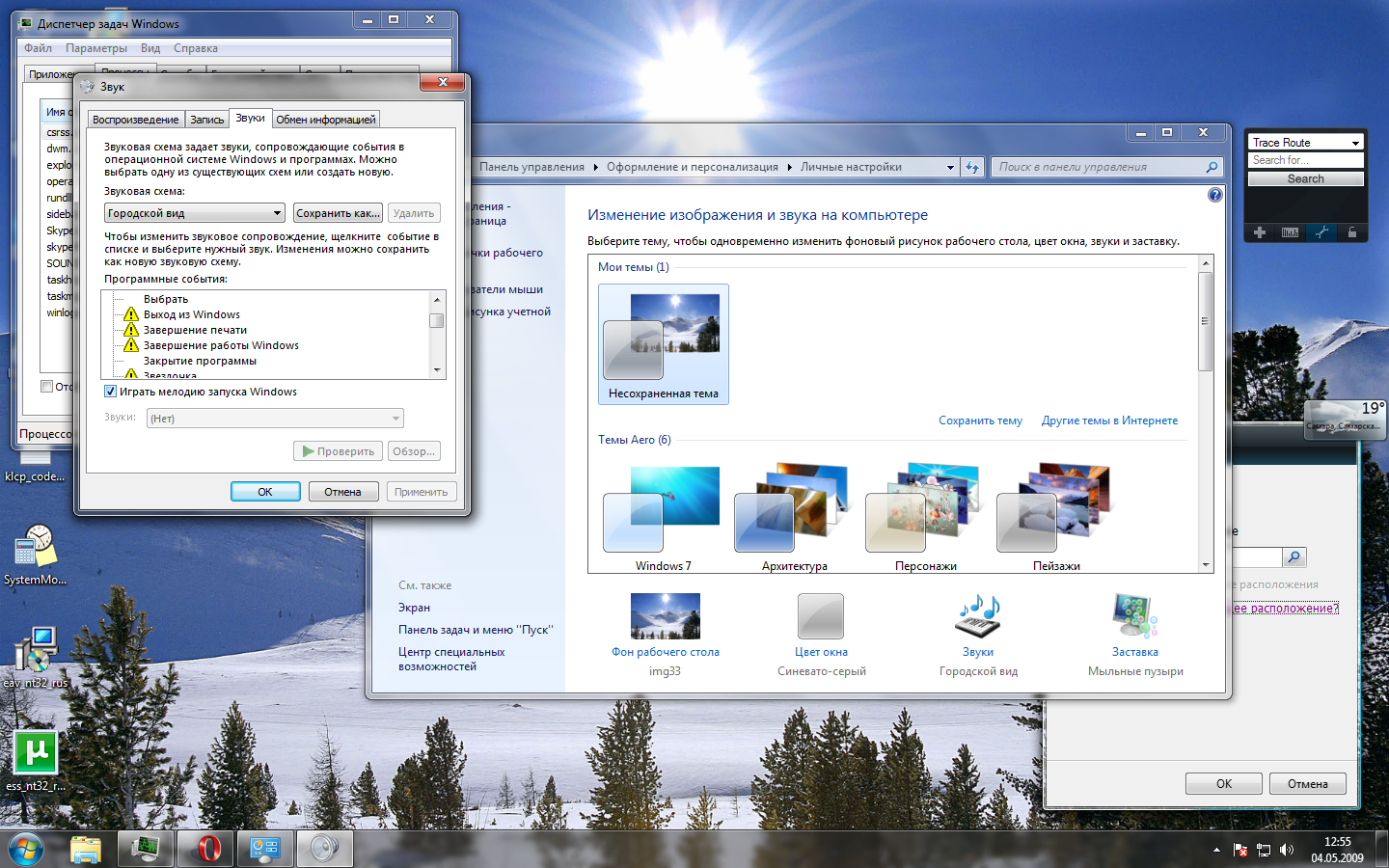Click scroll-up arrow of themes list

(1205, 263)
